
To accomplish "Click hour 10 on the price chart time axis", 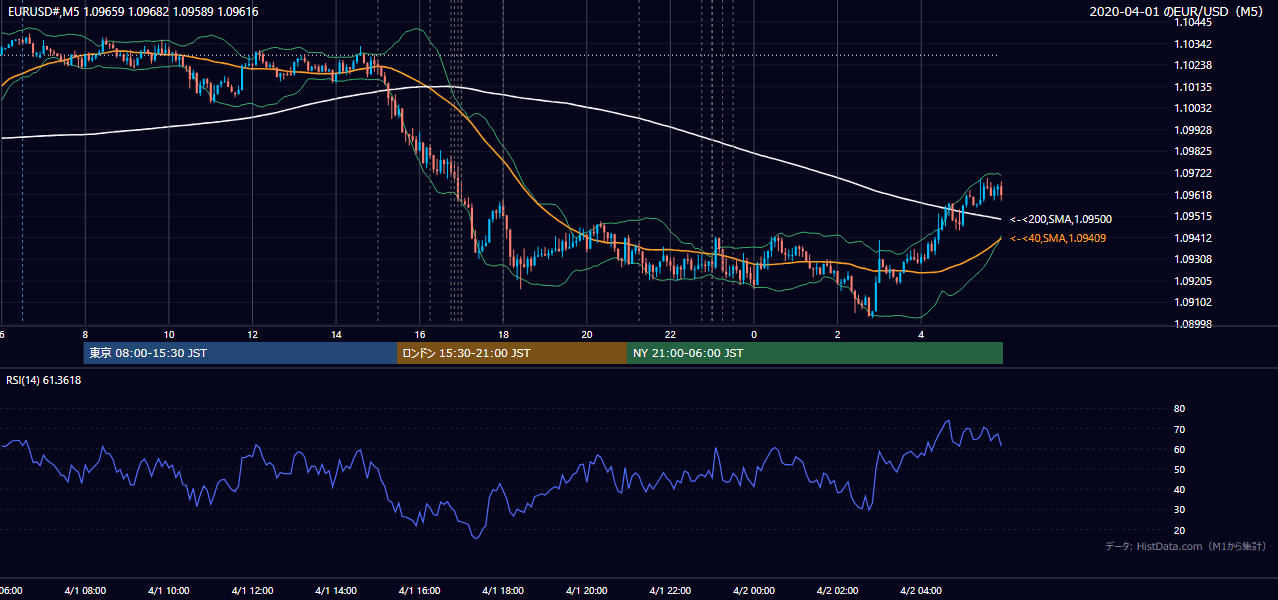I will coord(169,334).
